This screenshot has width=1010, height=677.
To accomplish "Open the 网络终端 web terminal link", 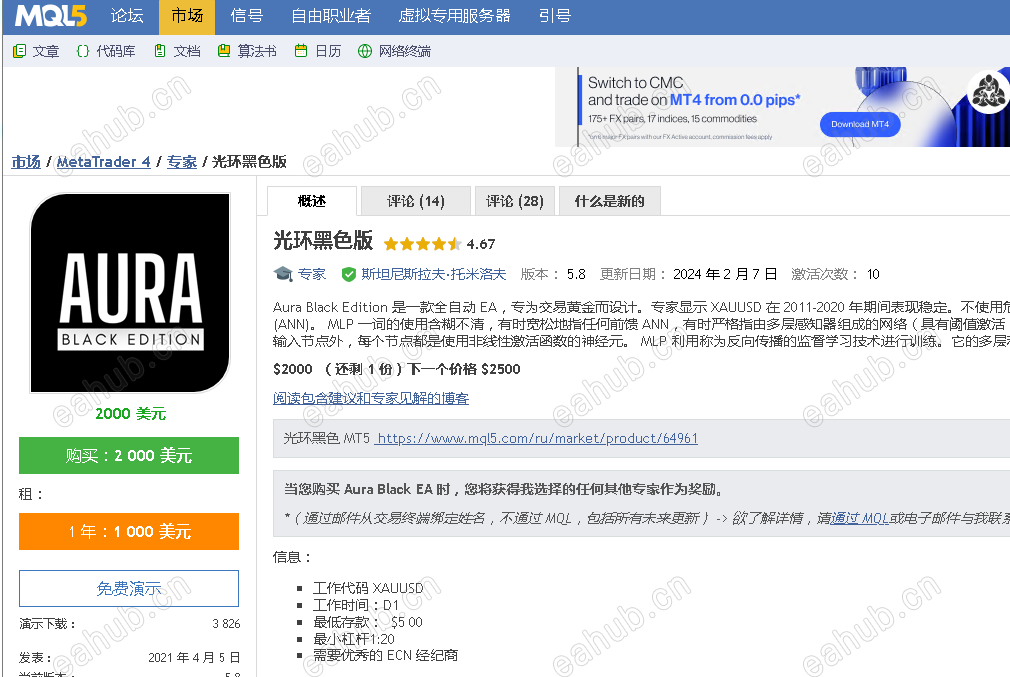I will coord(405,51).
